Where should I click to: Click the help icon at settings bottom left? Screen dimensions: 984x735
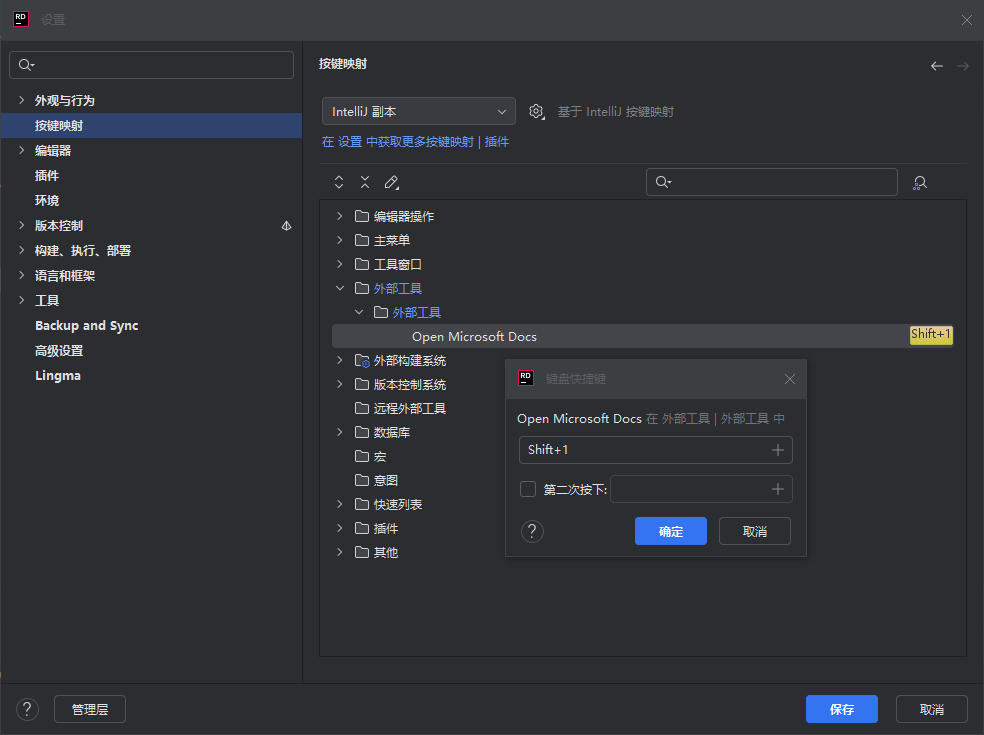[x=27, y=709]
